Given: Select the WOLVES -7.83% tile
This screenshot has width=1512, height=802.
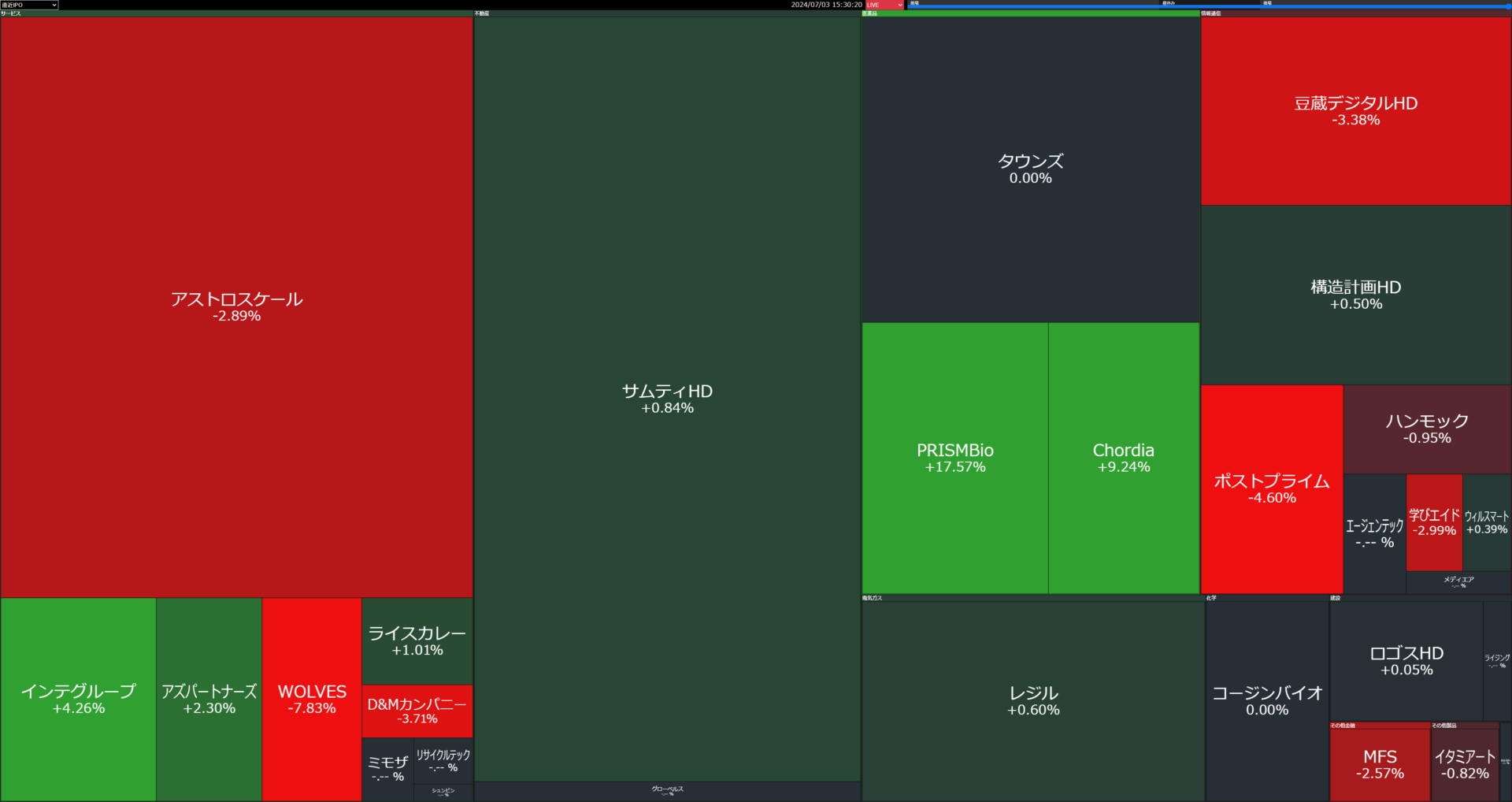Looking at the screenshot, I should pos(312,699).
